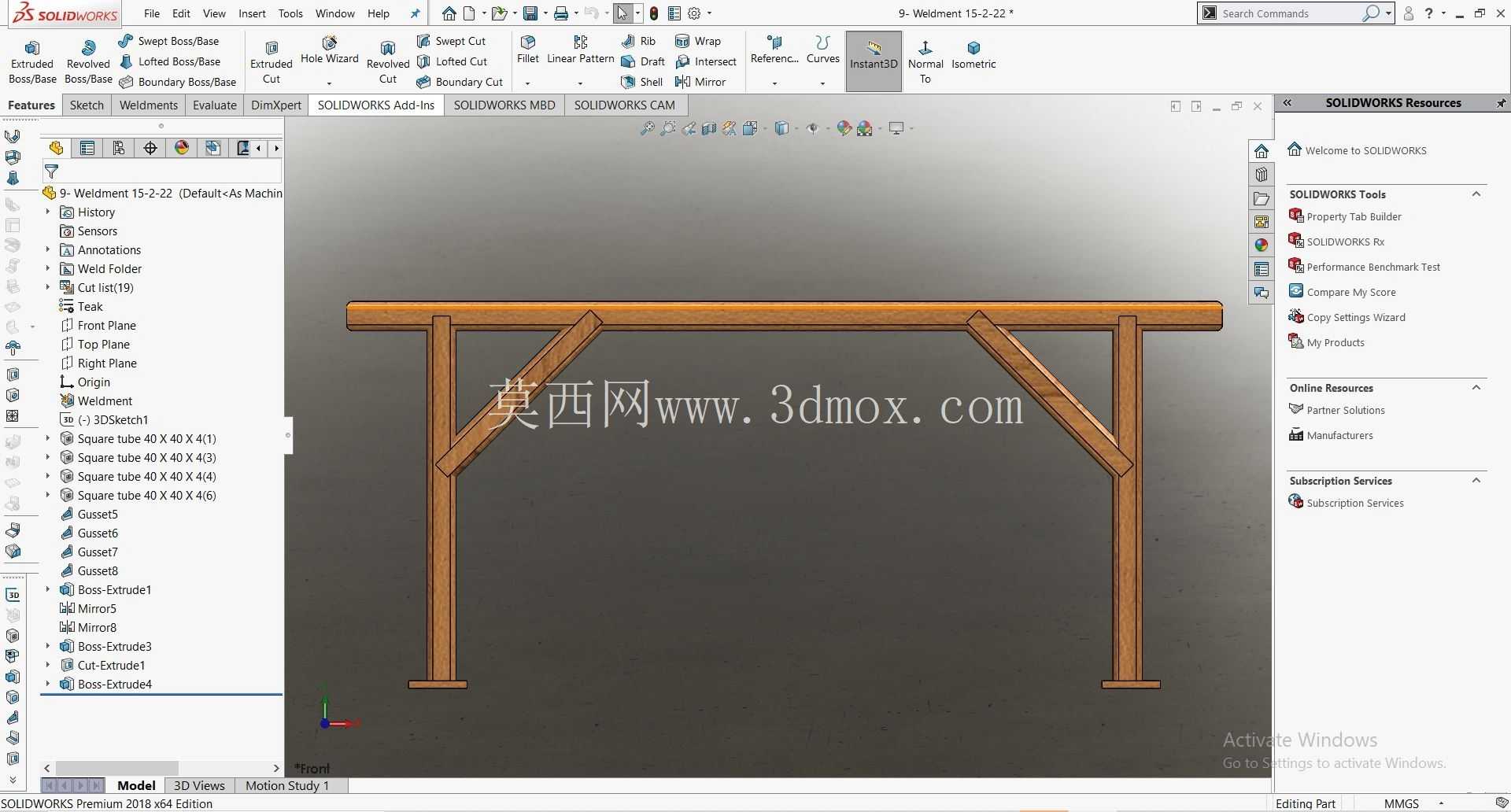Open the Tools menu

point(290,13)
